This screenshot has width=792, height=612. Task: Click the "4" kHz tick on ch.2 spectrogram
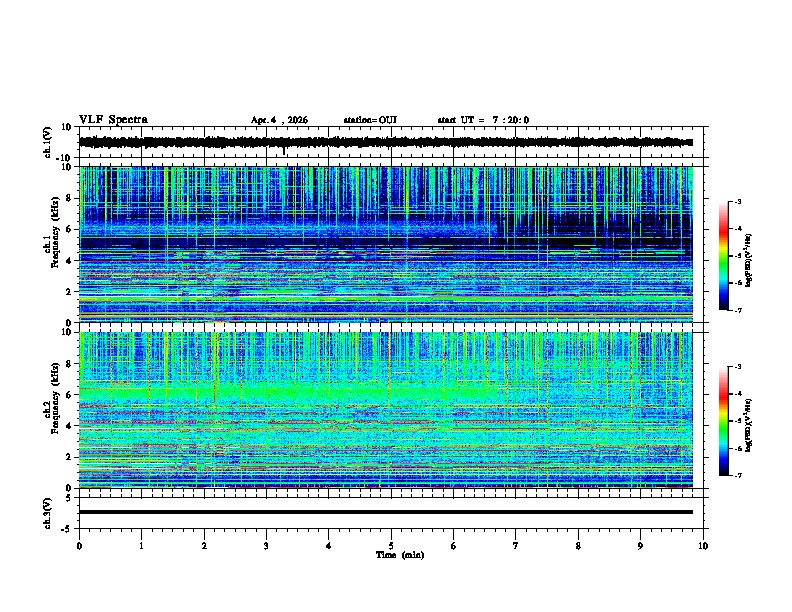point(70,426)
